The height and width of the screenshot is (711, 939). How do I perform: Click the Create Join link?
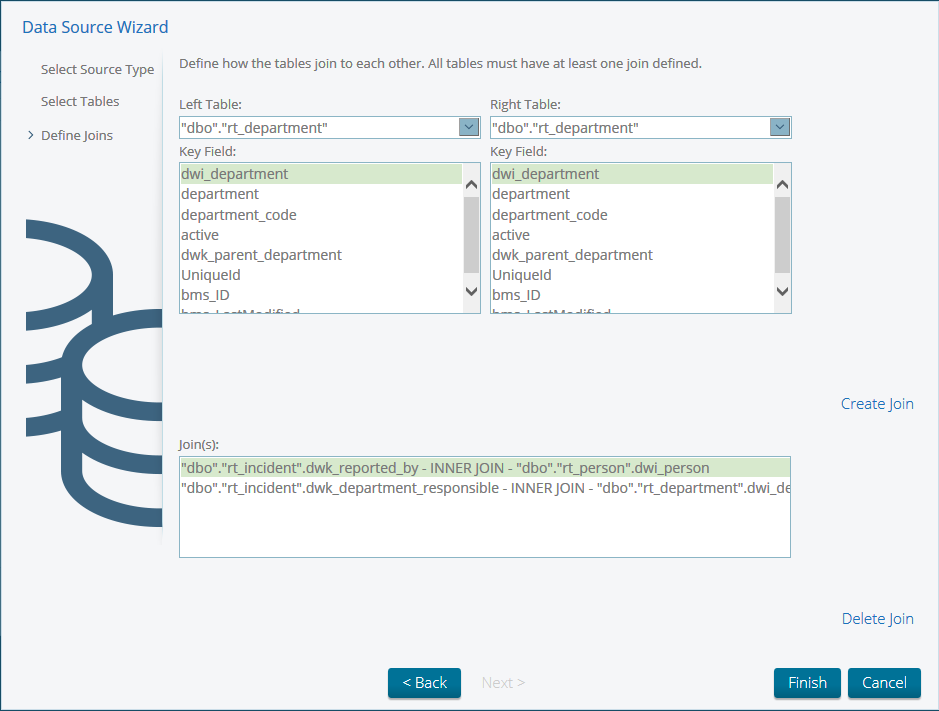tap(877, 403)
